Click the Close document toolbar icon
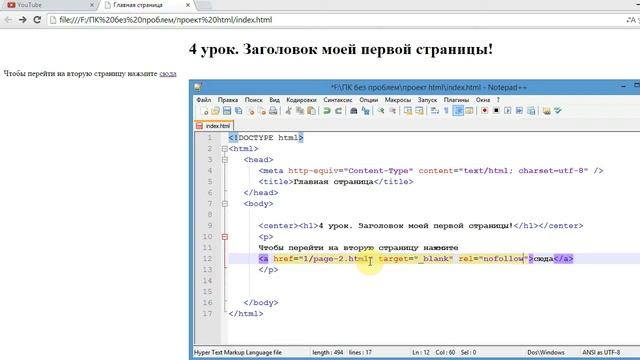 coord(251,111)
